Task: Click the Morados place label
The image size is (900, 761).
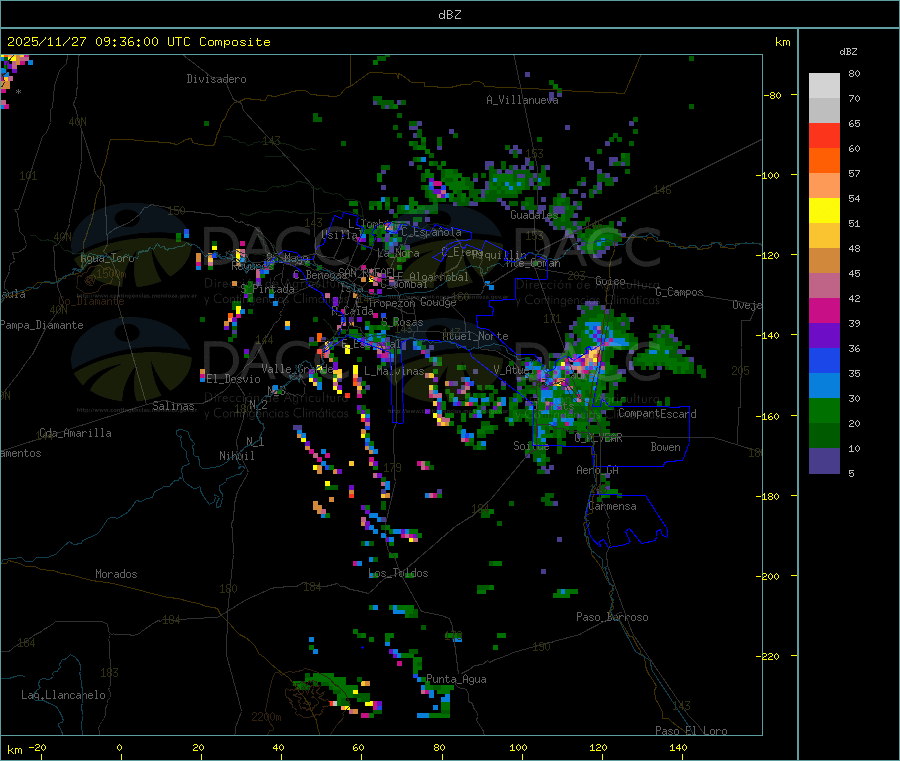Action: 116,575
